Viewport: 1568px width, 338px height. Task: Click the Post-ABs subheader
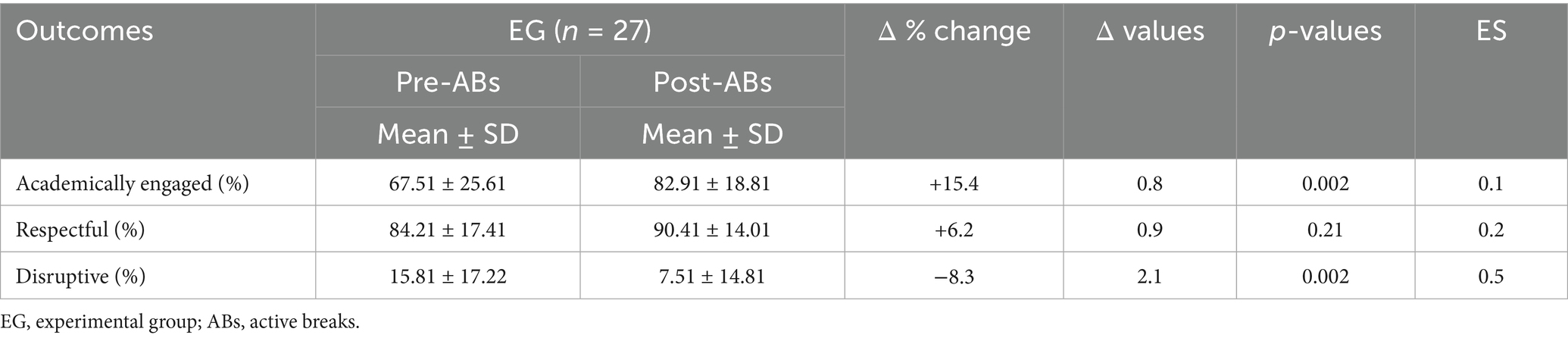712,82
